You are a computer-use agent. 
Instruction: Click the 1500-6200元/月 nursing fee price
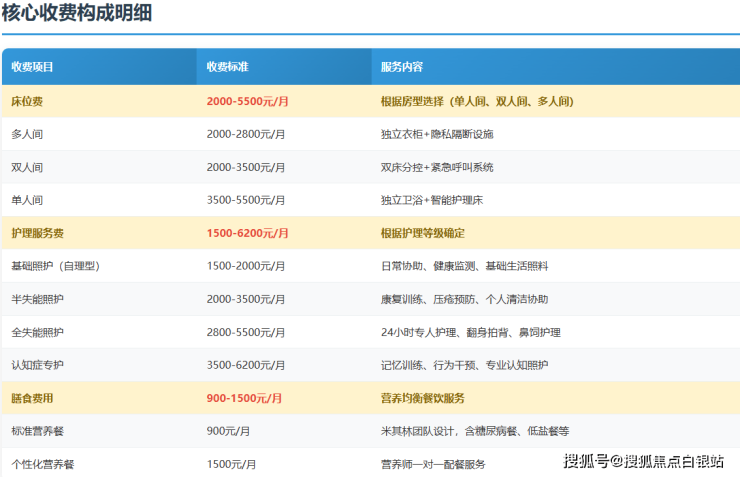247,233
